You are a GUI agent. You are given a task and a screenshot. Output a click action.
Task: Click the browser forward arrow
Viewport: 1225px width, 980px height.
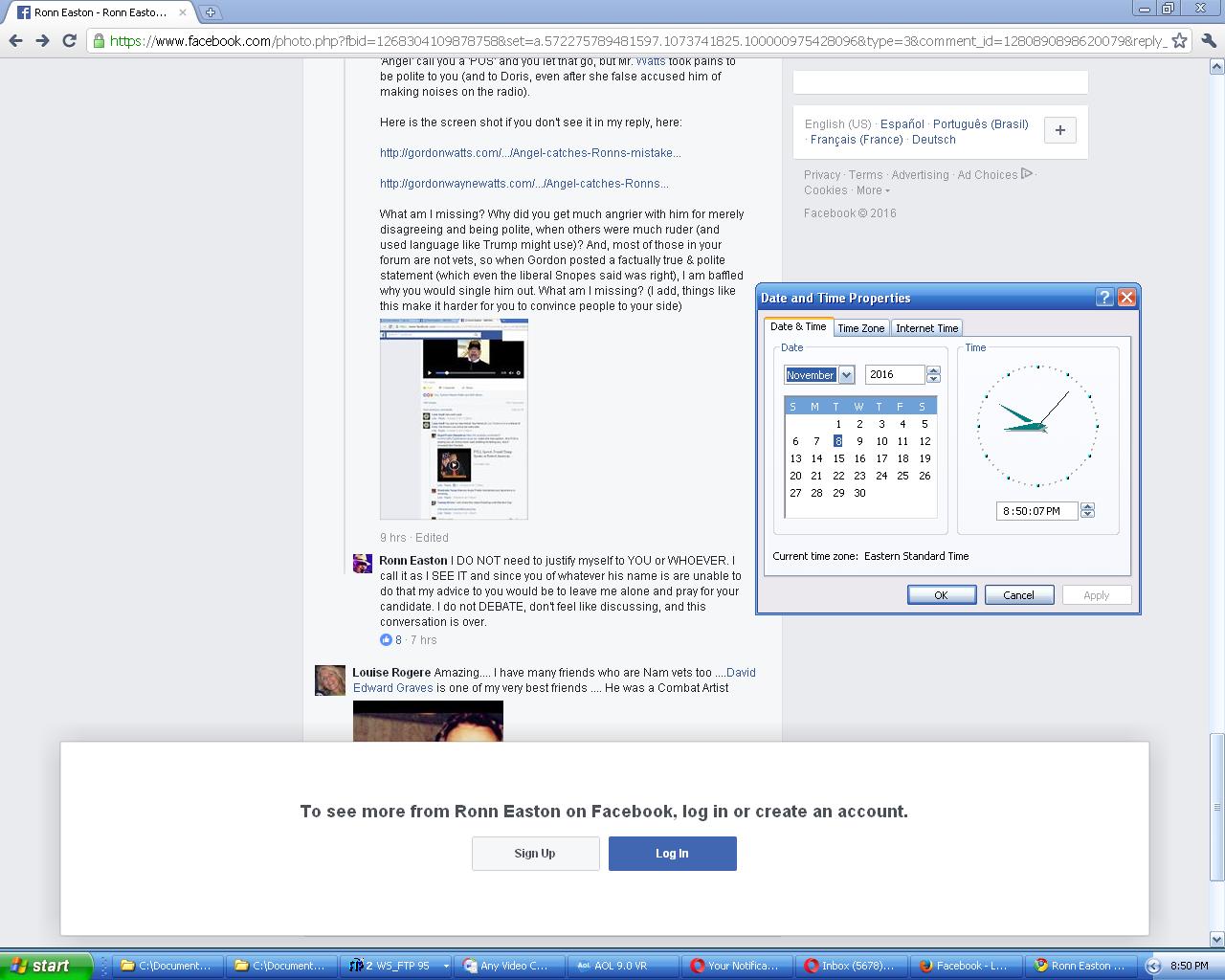pos(42,40)
